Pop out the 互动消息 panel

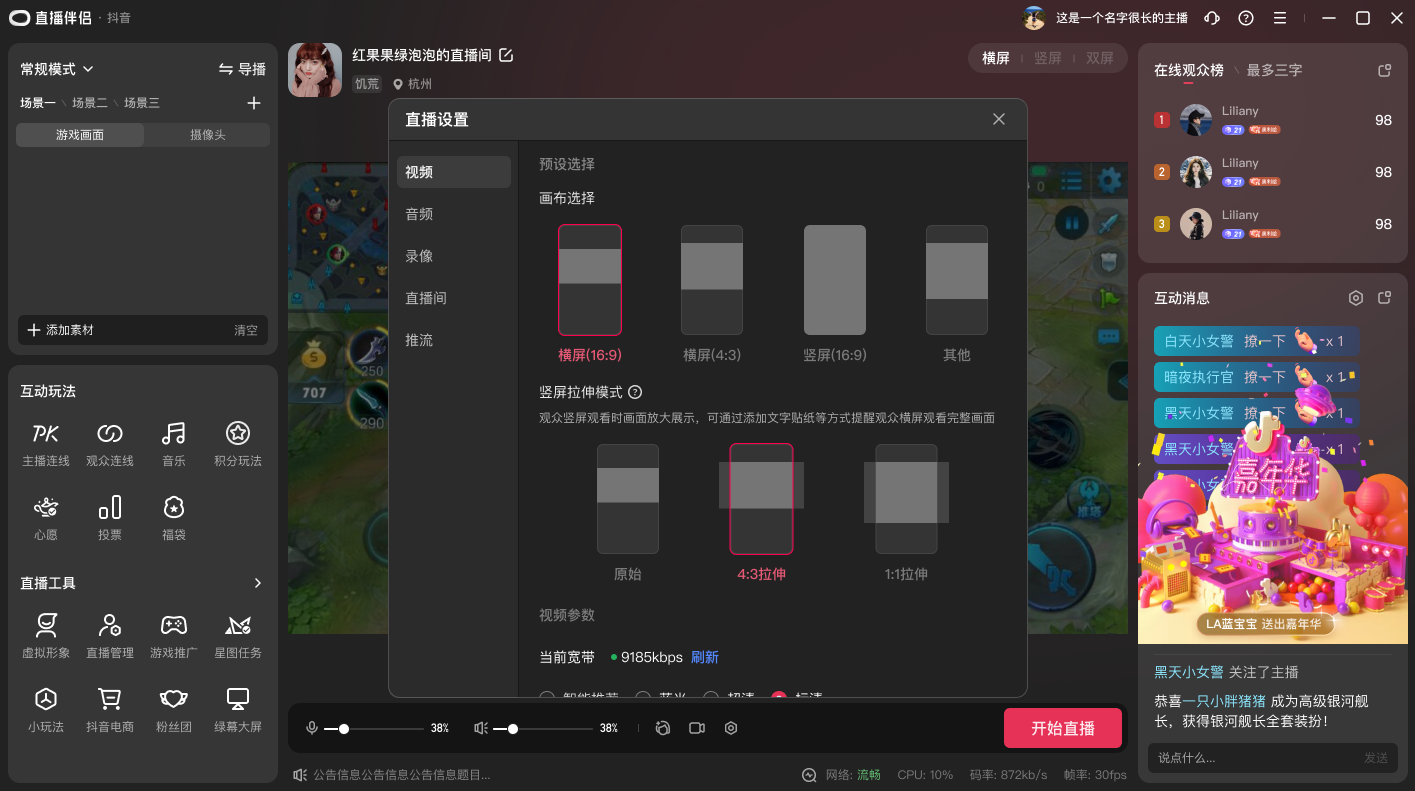point(1385,298)
